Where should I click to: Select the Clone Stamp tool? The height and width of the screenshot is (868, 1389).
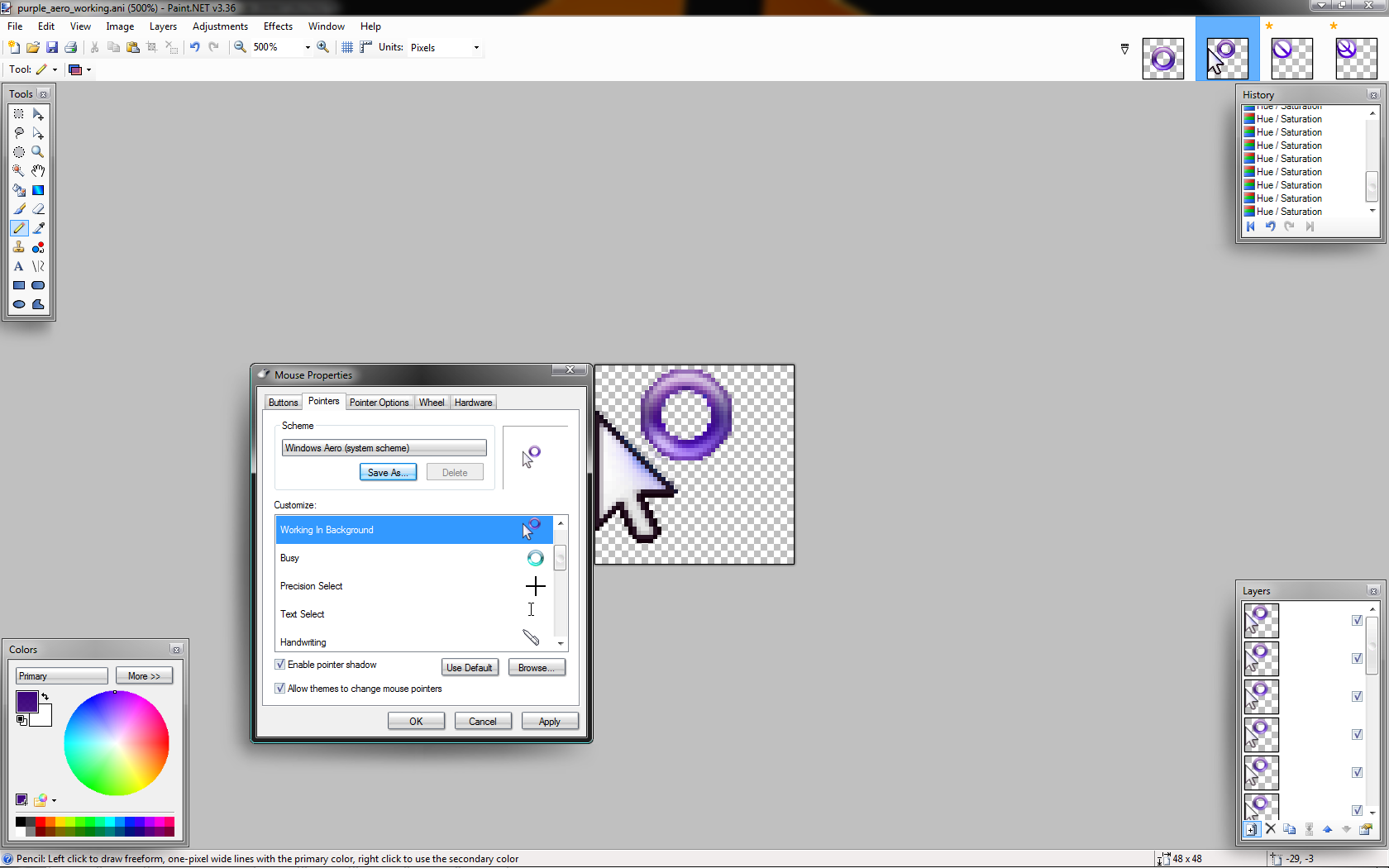click(18, 247)
